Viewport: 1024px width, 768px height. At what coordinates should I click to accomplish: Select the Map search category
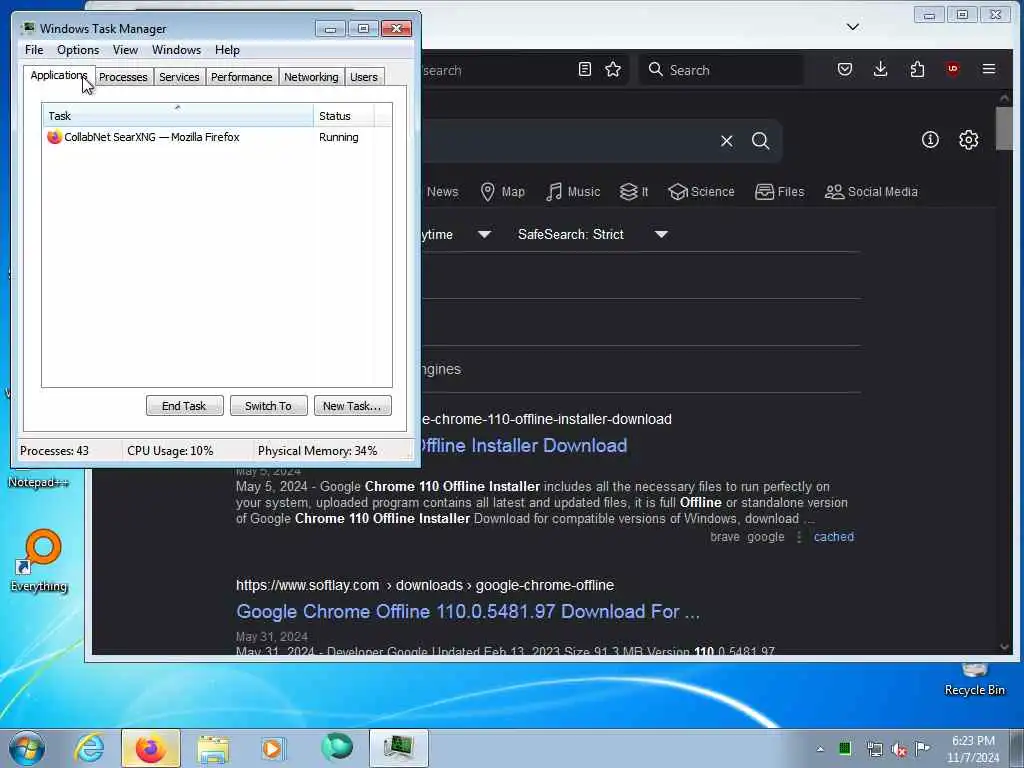pos(502,191)
